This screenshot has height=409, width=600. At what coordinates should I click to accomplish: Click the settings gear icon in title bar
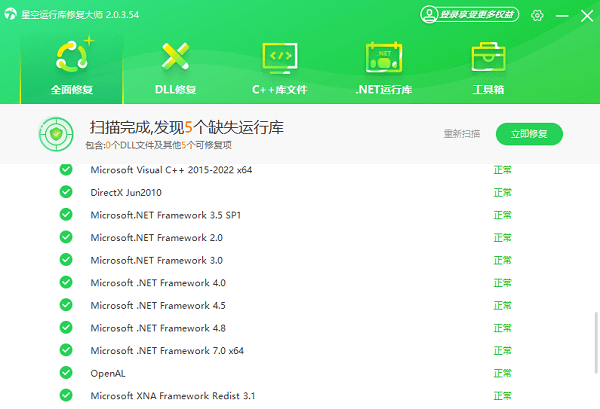coord(537,15)
